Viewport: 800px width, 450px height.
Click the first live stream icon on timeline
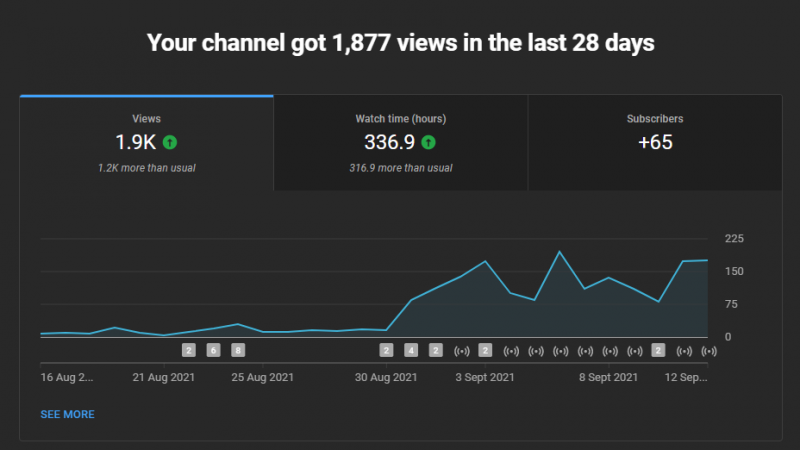[x=461, y=350]
